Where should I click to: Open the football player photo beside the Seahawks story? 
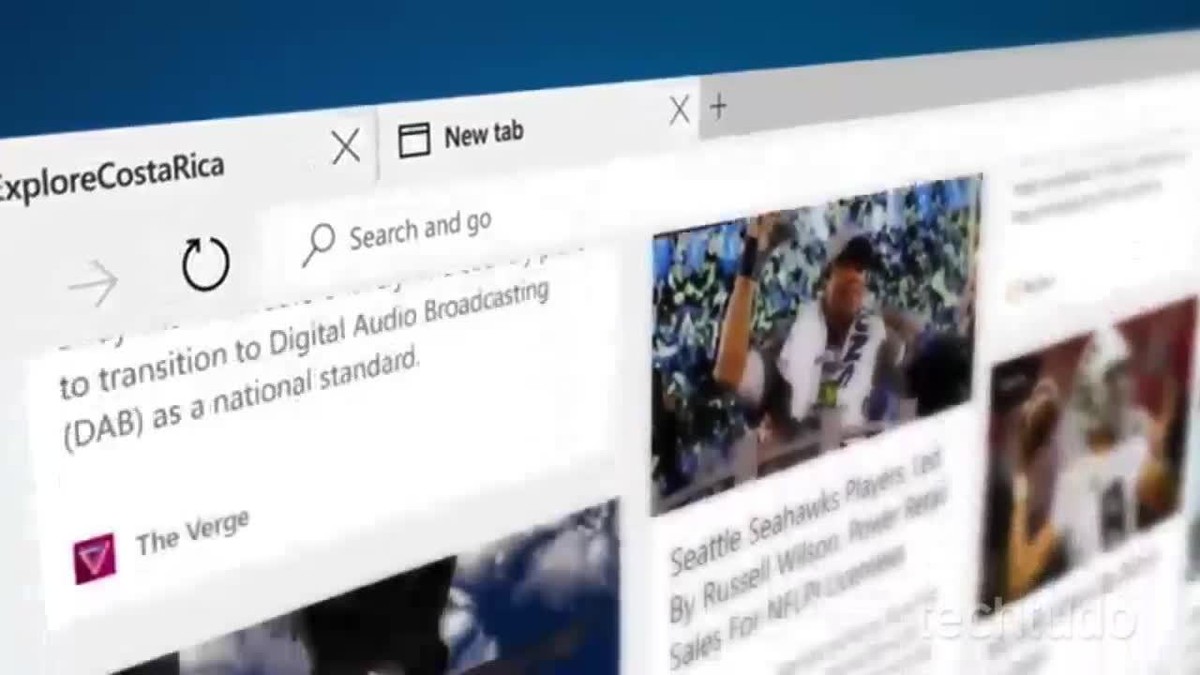(x=1090, y=455)
